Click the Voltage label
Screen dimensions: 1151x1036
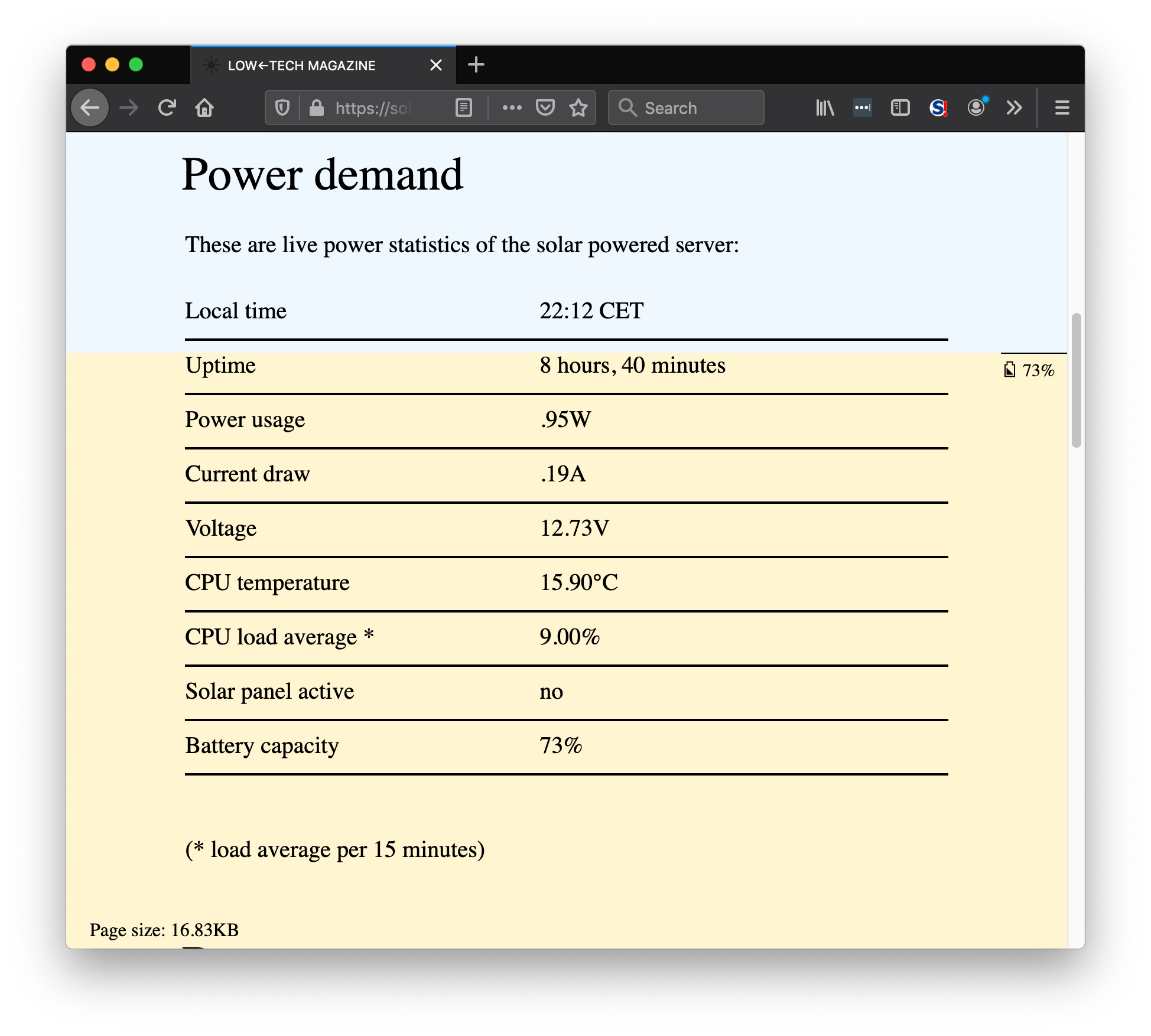coord(221,528)
